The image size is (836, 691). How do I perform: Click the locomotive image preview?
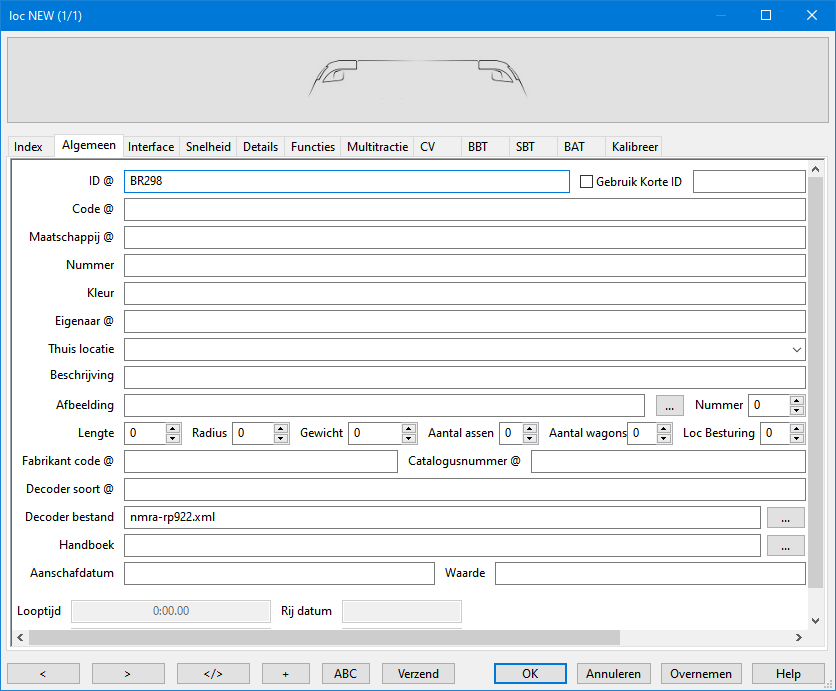pyautogui.click(x=417, y=79)
